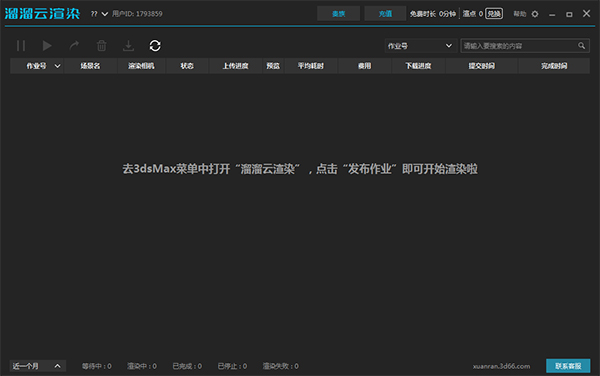Click the 渲染相机 column header
Viewport: 600px width, 376px height.
[141, 66]
